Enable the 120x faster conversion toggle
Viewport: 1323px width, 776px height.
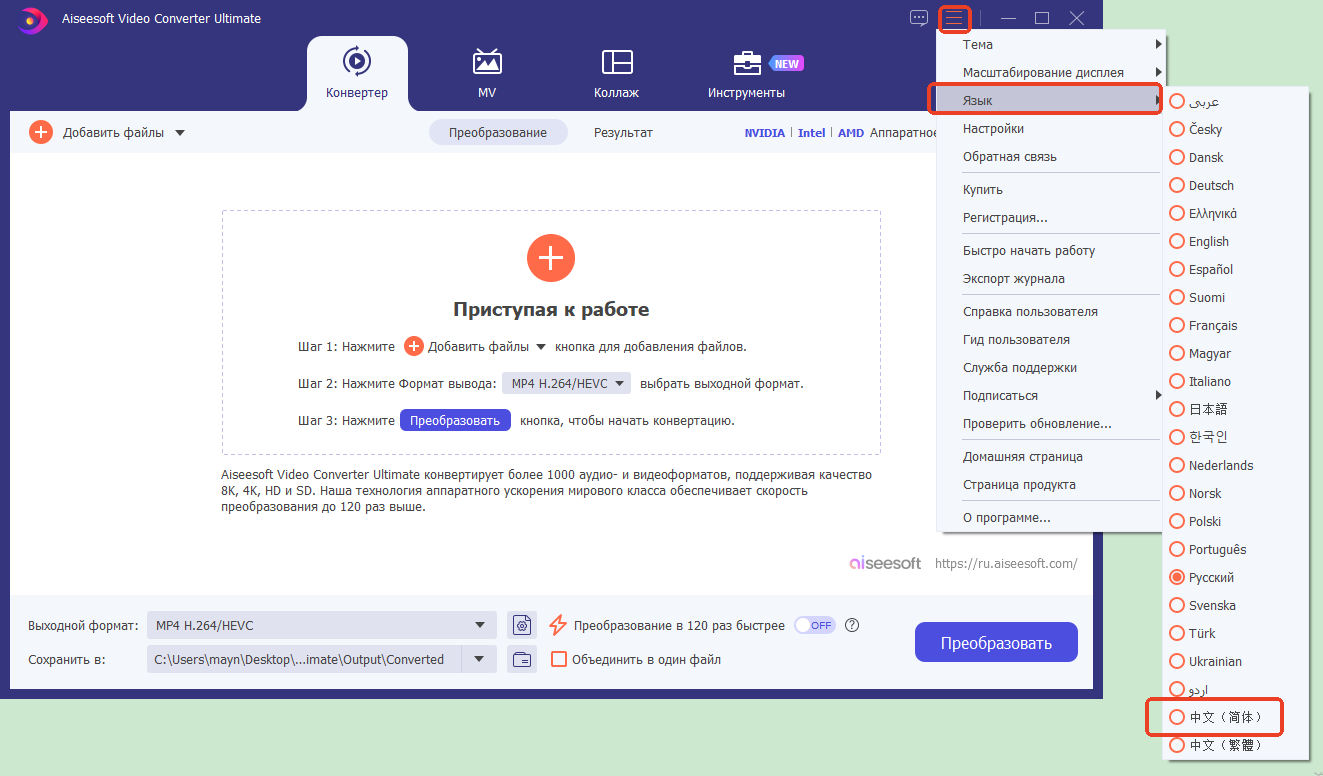tap(814, 624)
